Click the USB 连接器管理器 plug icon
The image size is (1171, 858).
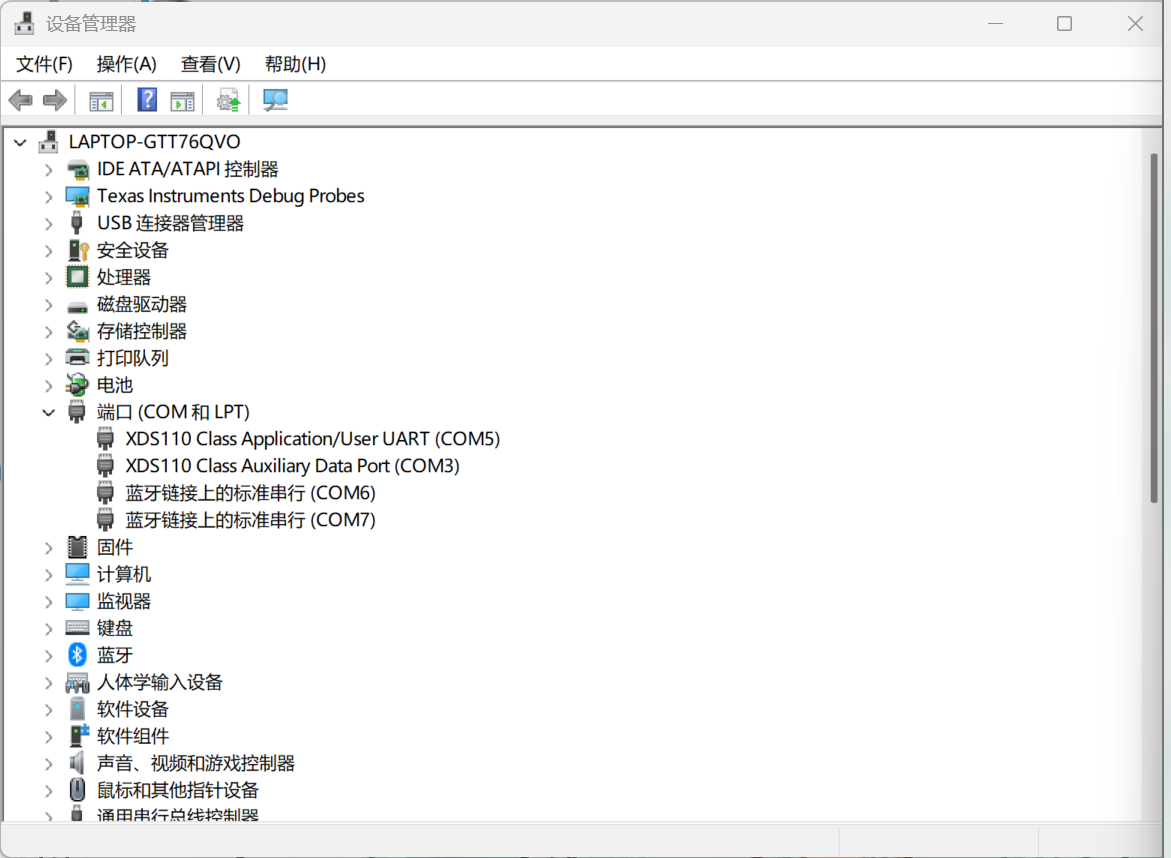click(x=76, y=223)
